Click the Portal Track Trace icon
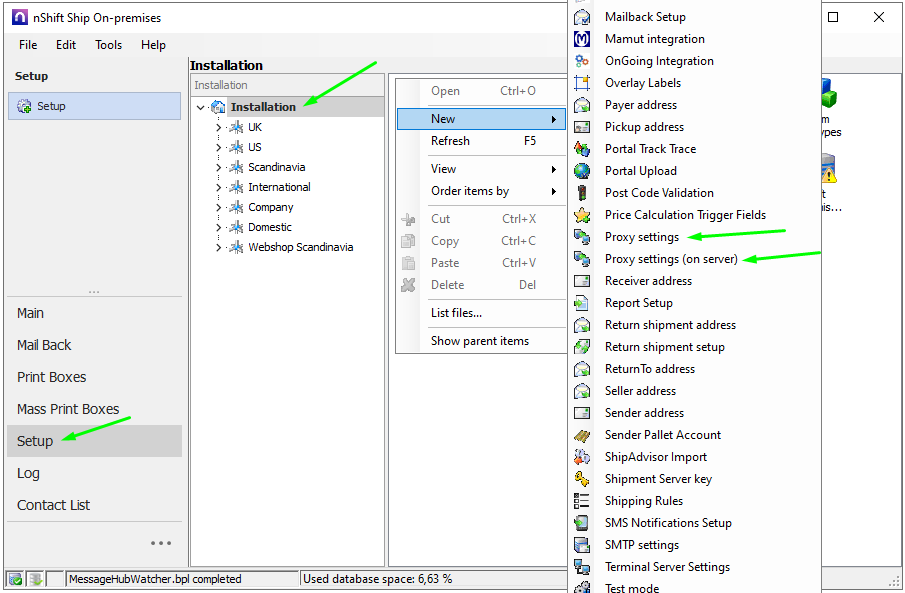The width and height of the screenshot is (905, 593). click(582, 149)
